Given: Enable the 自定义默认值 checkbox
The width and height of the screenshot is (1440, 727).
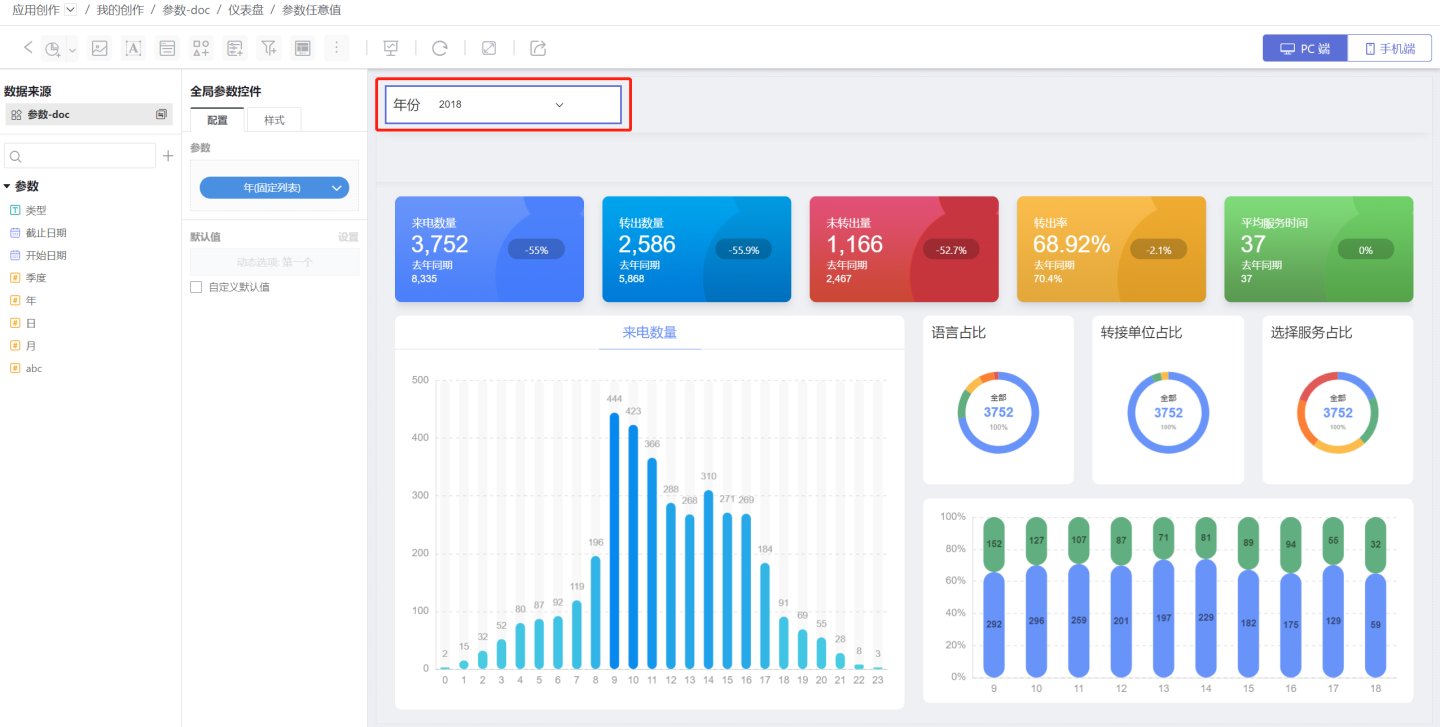Looking at the screenshot, I should click(x=196, y=287).
